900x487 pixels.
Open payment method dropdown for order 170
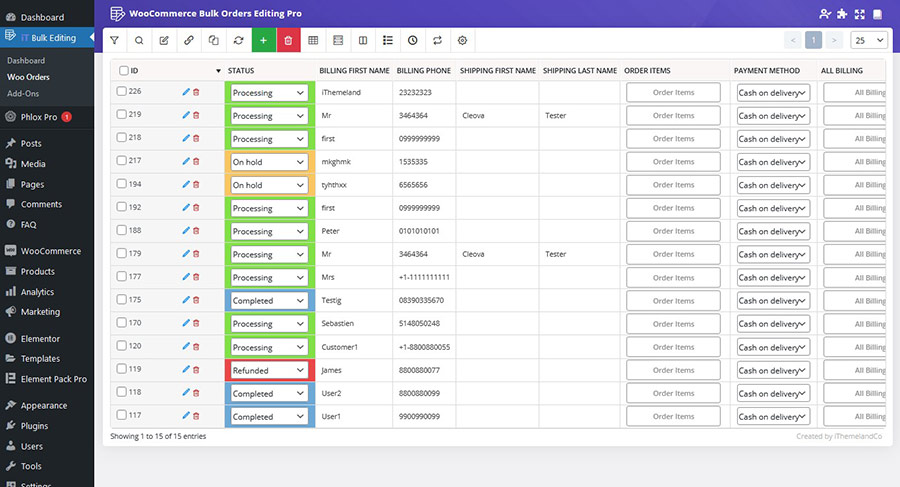tap(773, 324)
